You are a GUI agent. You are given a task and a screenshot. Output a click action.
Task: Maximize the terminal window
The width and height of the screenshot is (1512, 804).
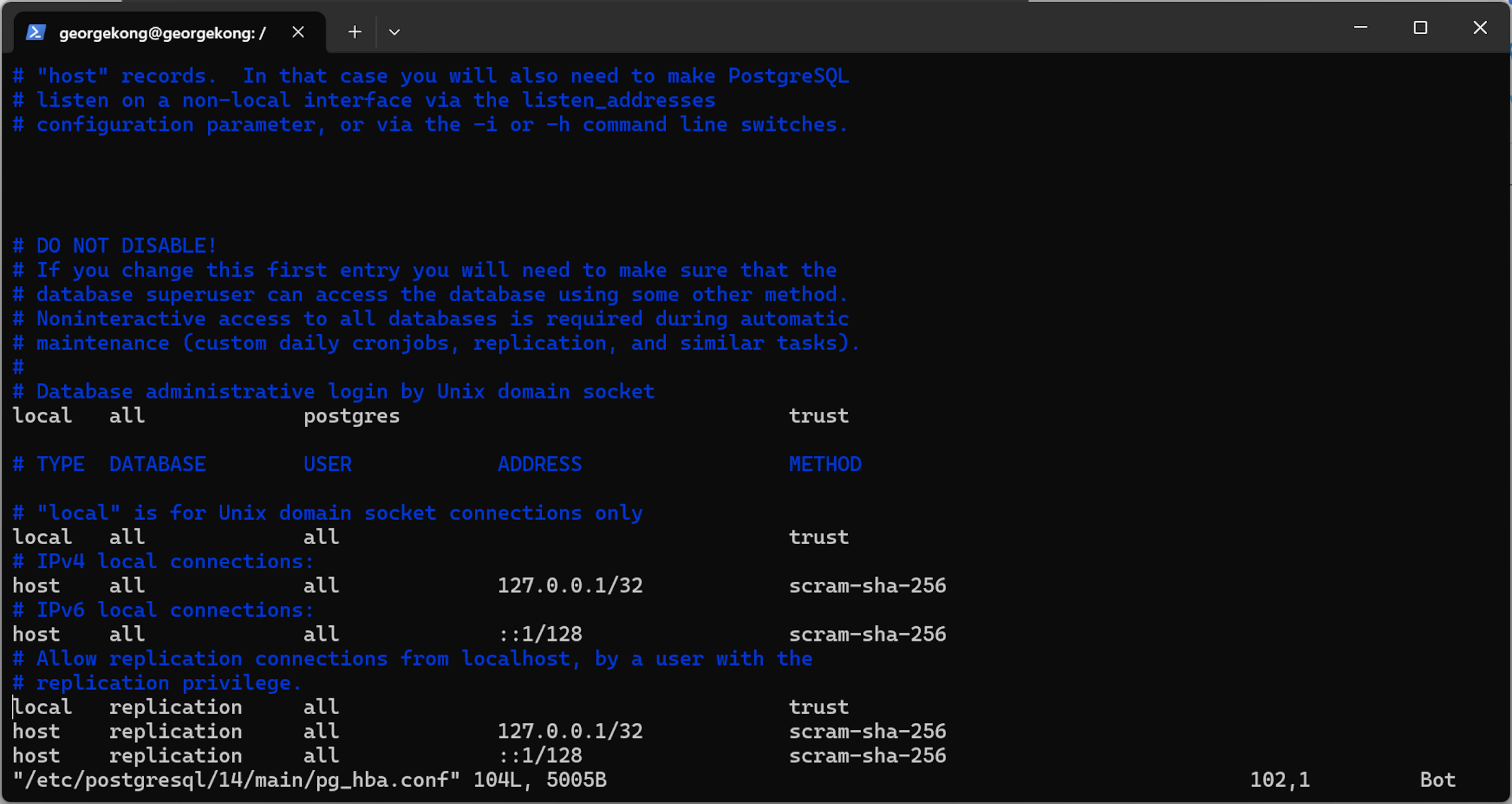click(1420, 28)
